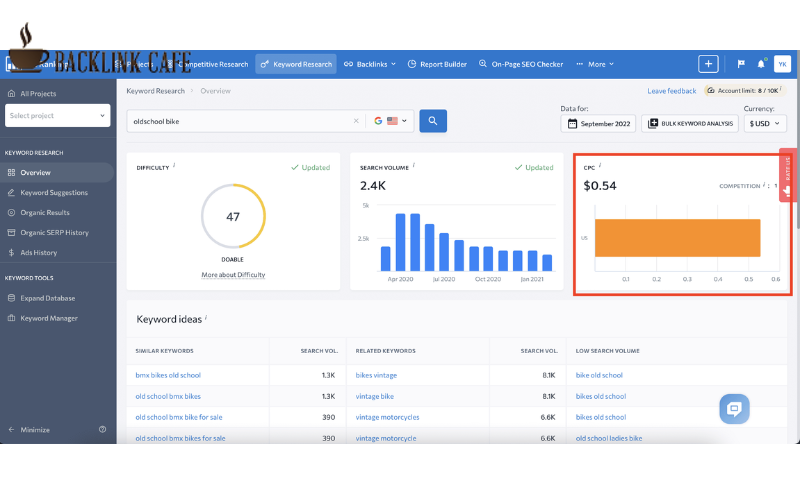Image resolution: width=800 pixels, height=500 pixels.
Task: Expand the More menu in top navigation
Action: pyautogui.click(x=595, y=64)
